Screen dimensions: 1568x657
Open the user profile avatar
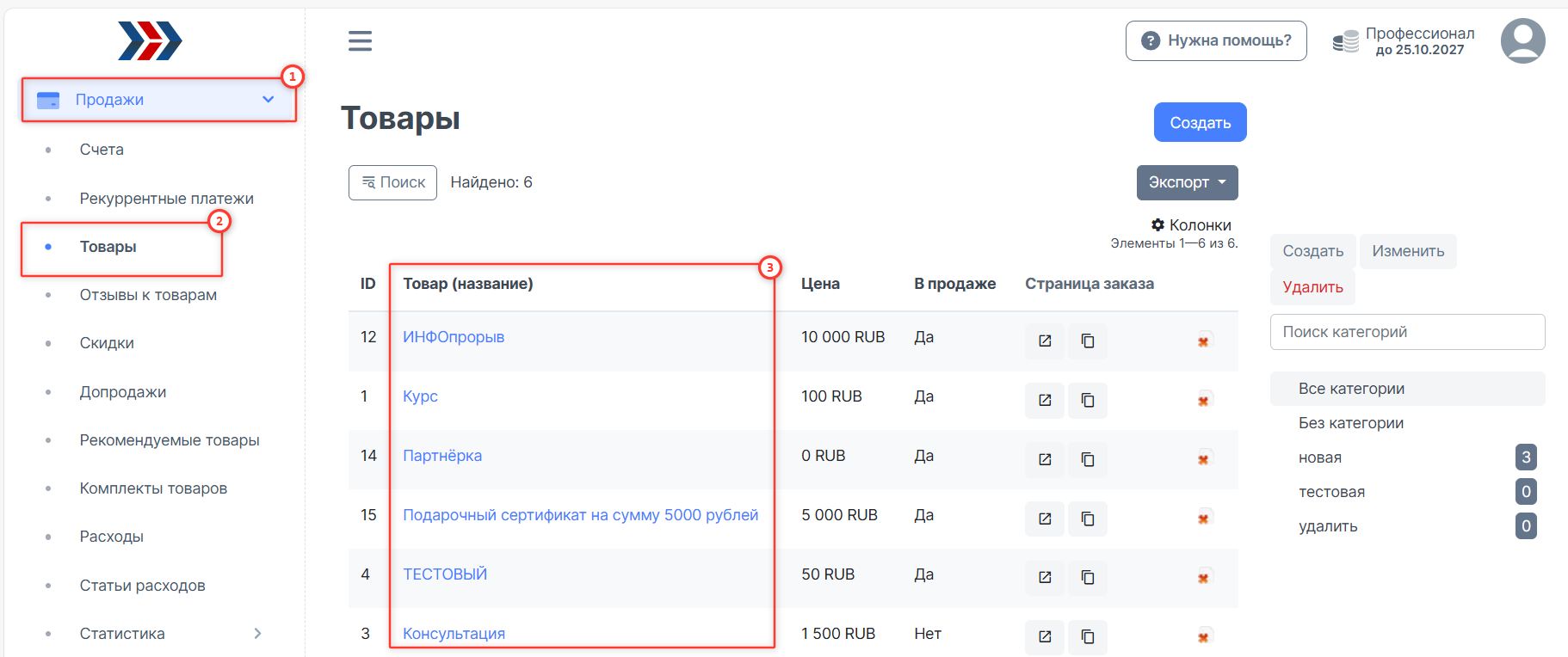point(1522,40)
